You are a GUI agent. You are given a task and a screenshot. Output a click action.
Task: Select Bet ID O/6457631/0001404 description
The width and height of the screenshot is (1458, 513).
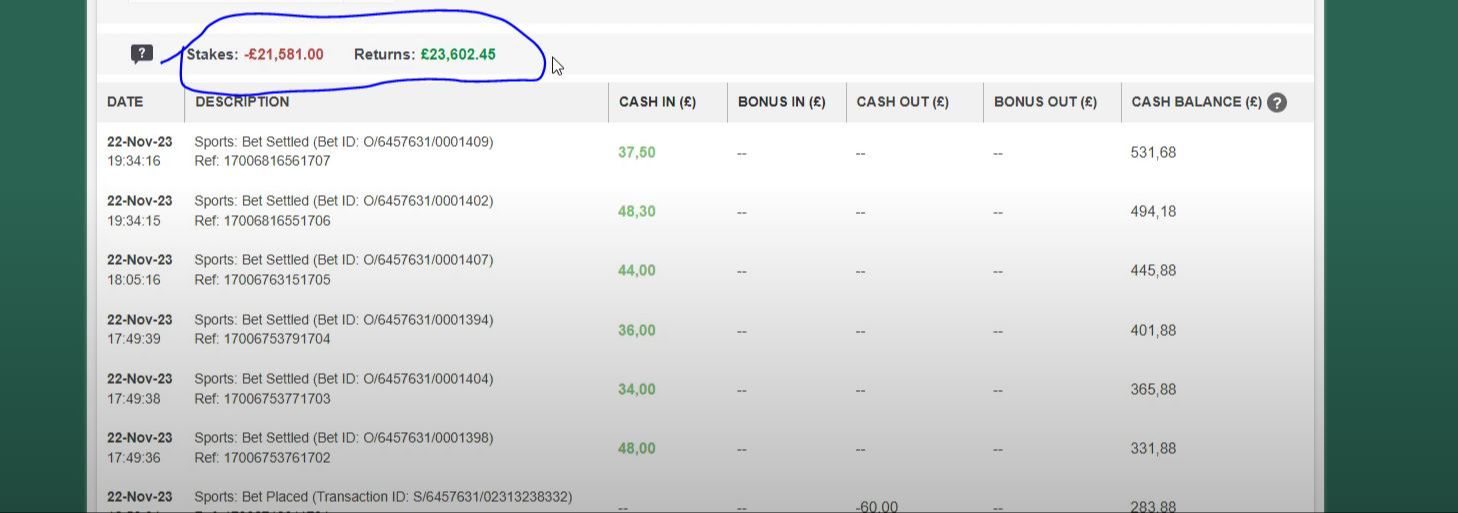click(x=344, y=379)
